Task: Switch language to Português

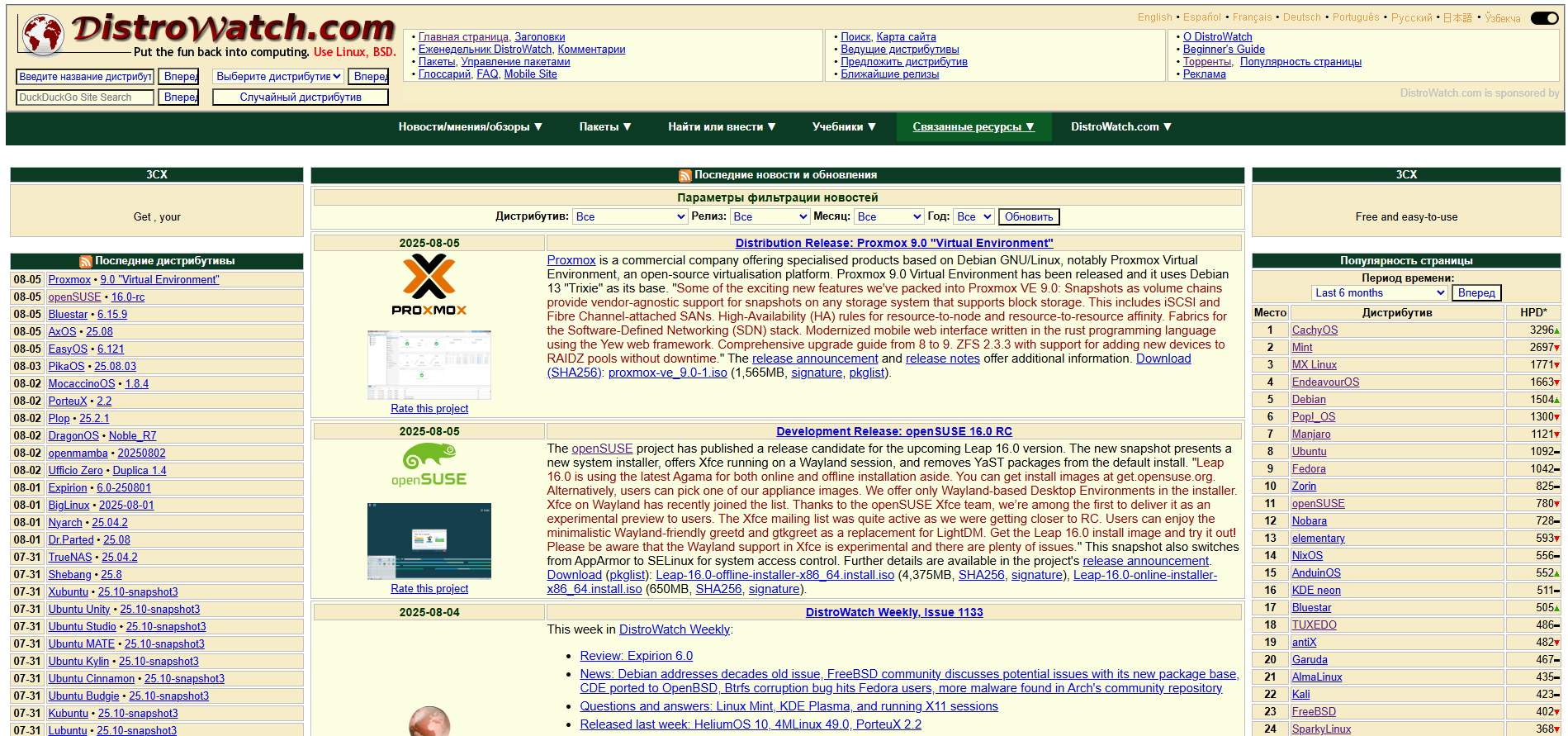Action: point(1356,17)
